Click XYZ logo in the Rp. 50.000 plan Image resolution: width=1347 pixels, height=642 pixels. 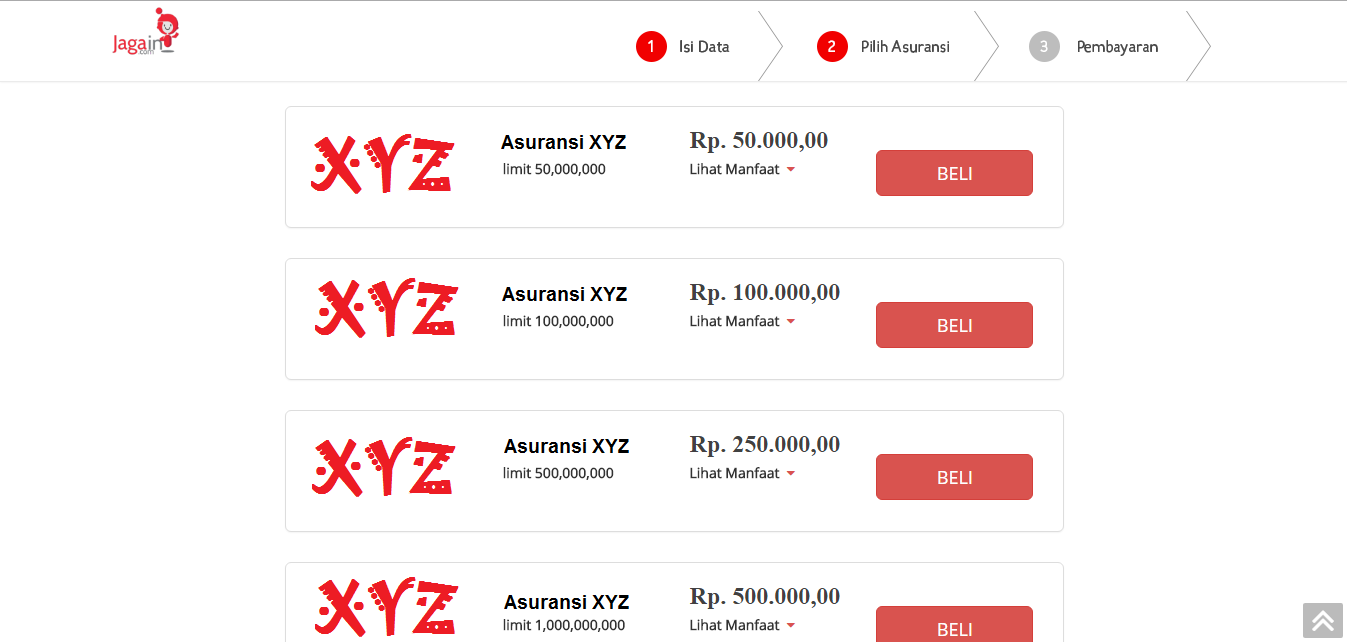click(382, 163)
